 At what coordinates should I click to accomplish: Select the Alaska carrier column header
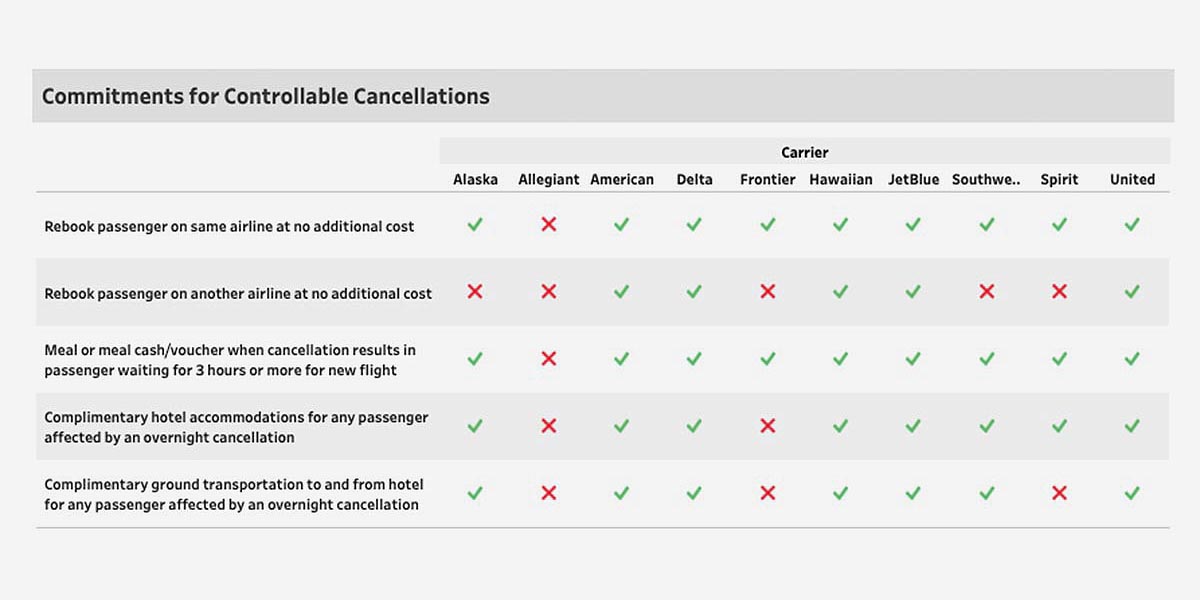tap(475, 180)
